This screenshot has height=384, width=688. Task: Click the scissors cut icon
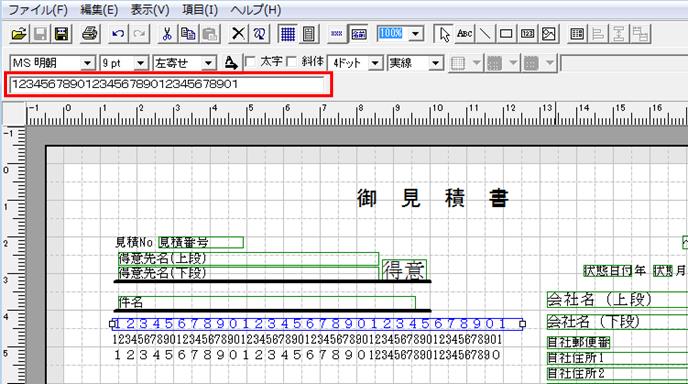[x=167, y=34]
